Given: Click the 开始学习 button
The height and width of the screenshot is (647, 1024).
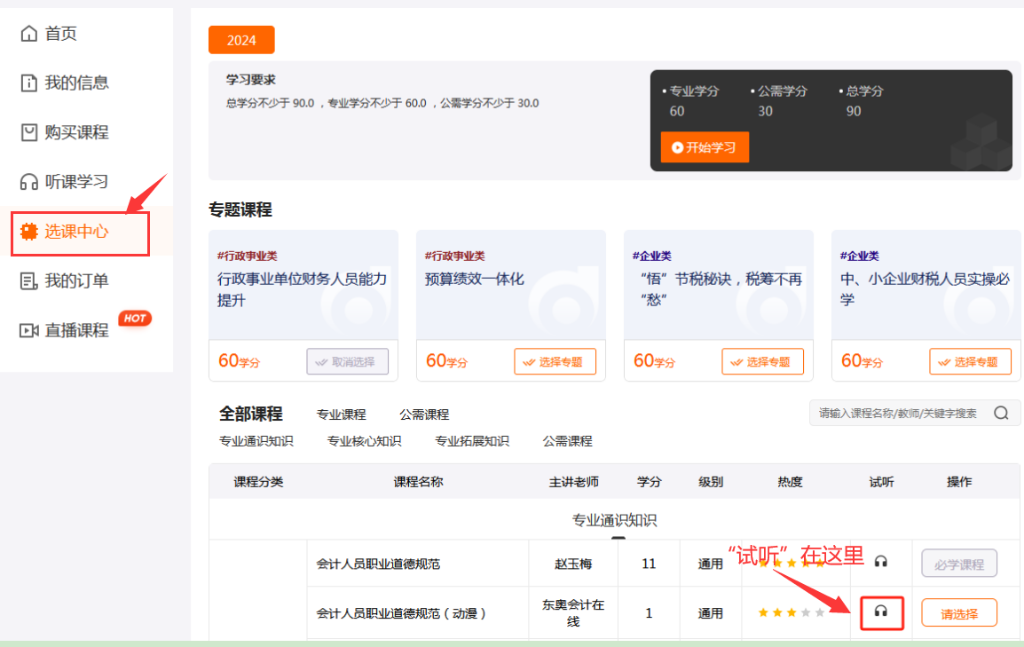Looking at the screenshot, I should click(704, 146).
